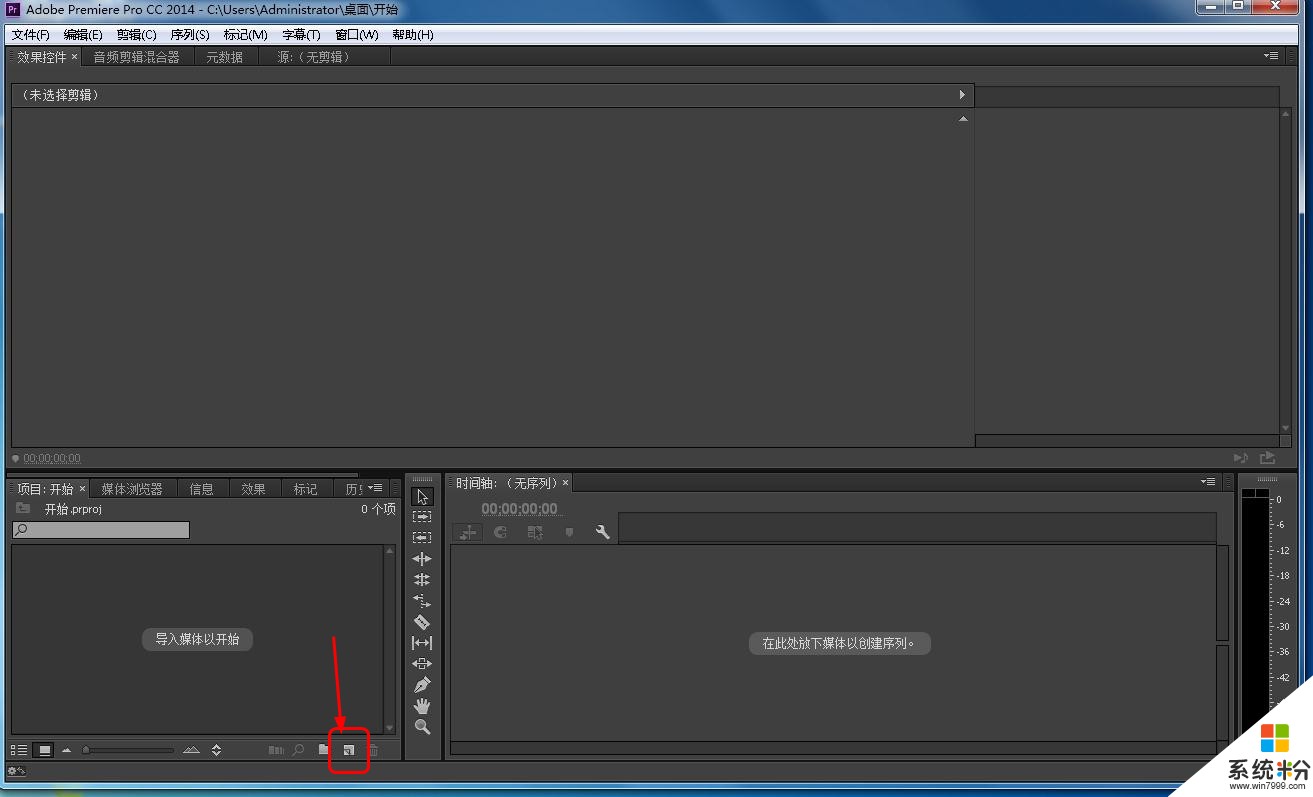The image size is (1313, 797).
Task: Switch to the 元数据 tab
Action: tap(225, 57)
